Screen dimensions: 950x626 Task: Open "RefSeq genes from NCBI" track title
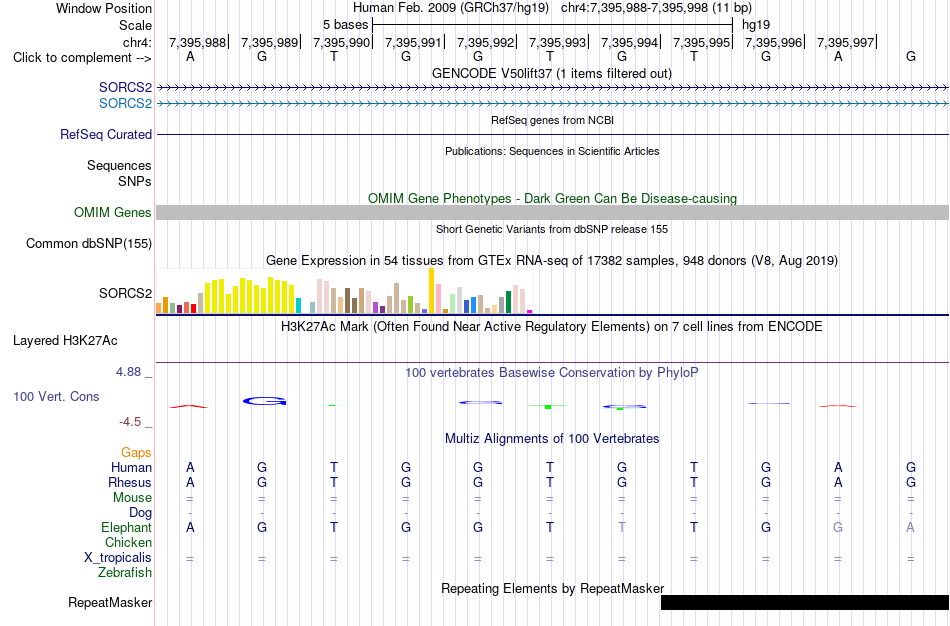pyautogui.click(x=552, y=120)
